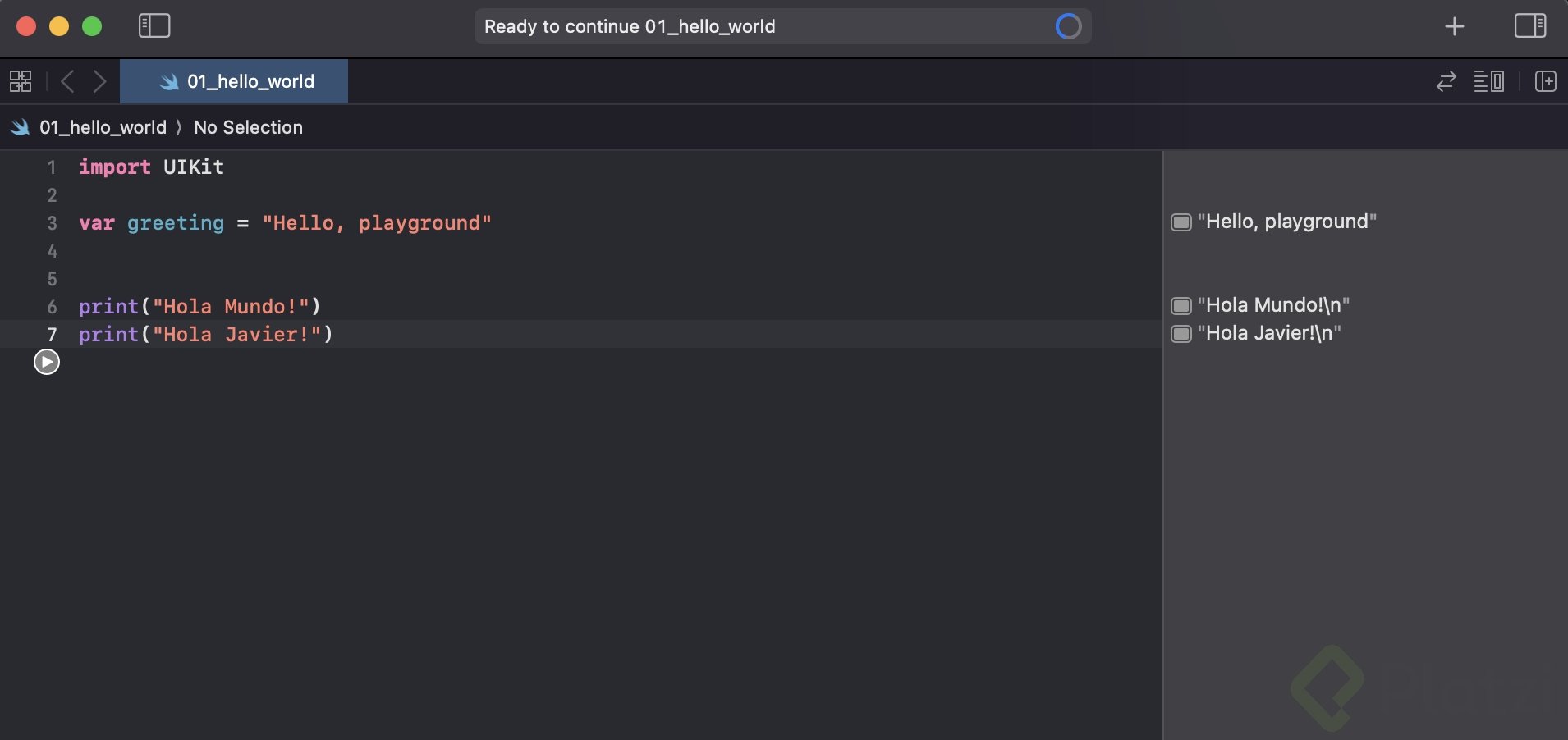Open the related items grid menu
Screen dimensions: 1568x740
tap(20, 81)
